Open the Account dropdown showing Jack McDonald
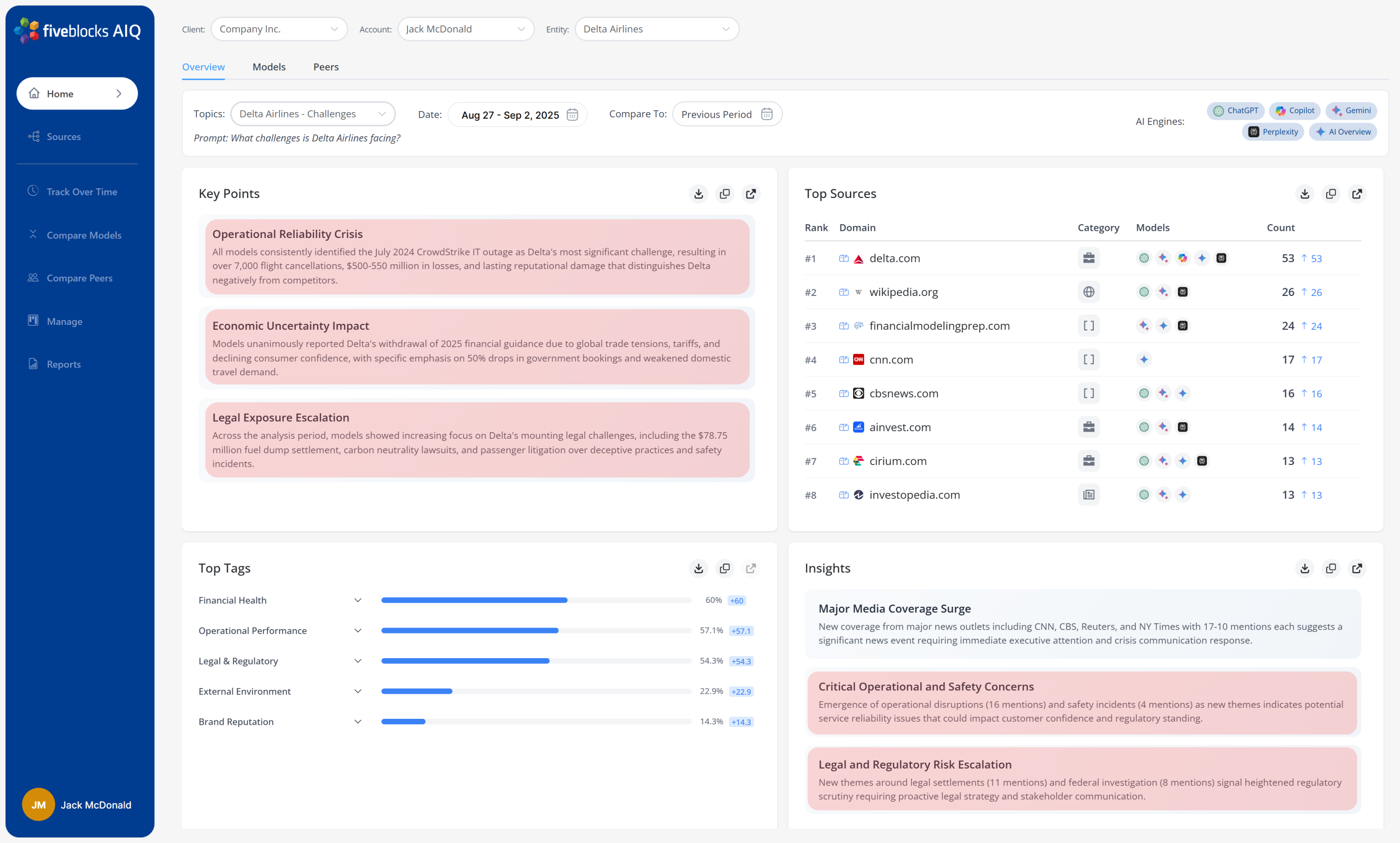 point(465,29)
